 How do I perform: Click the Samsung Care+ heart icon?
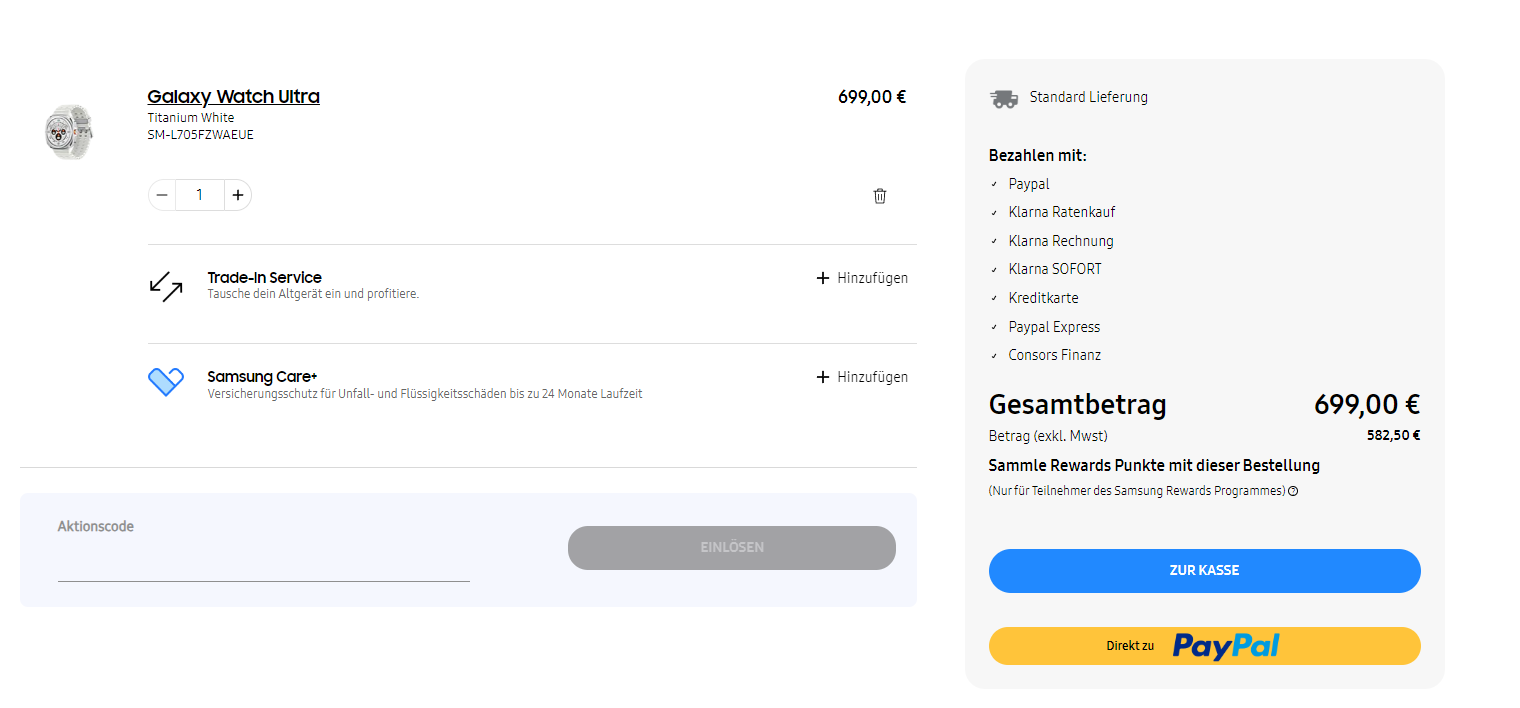pos(166,381)
